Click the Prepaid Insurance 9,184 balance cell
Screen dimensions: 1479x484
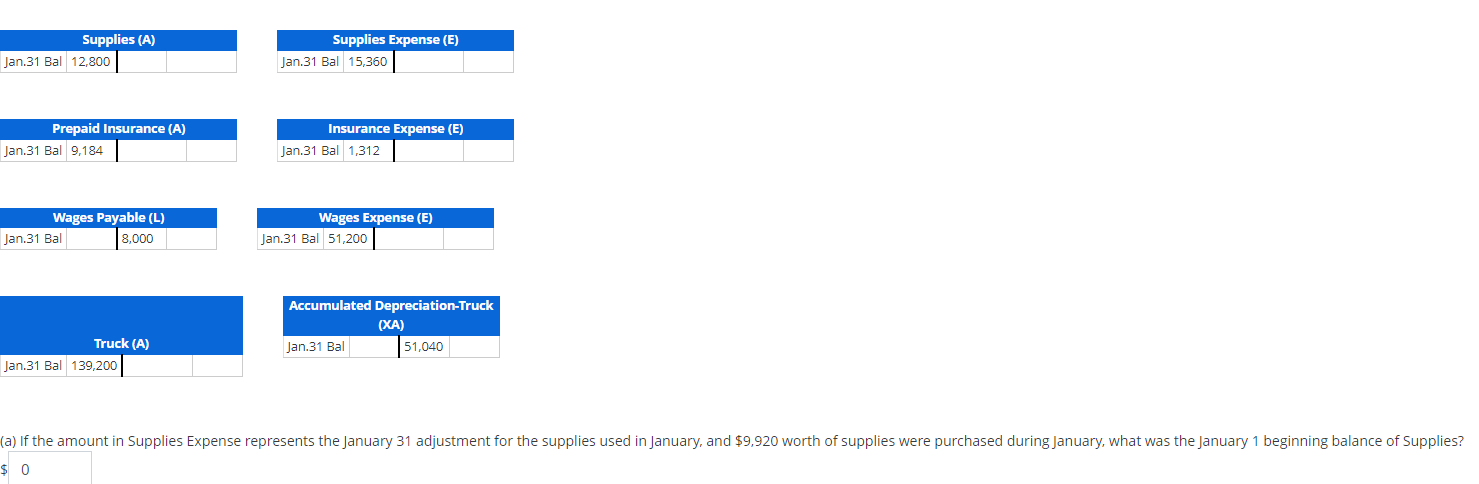click(91, 151)
